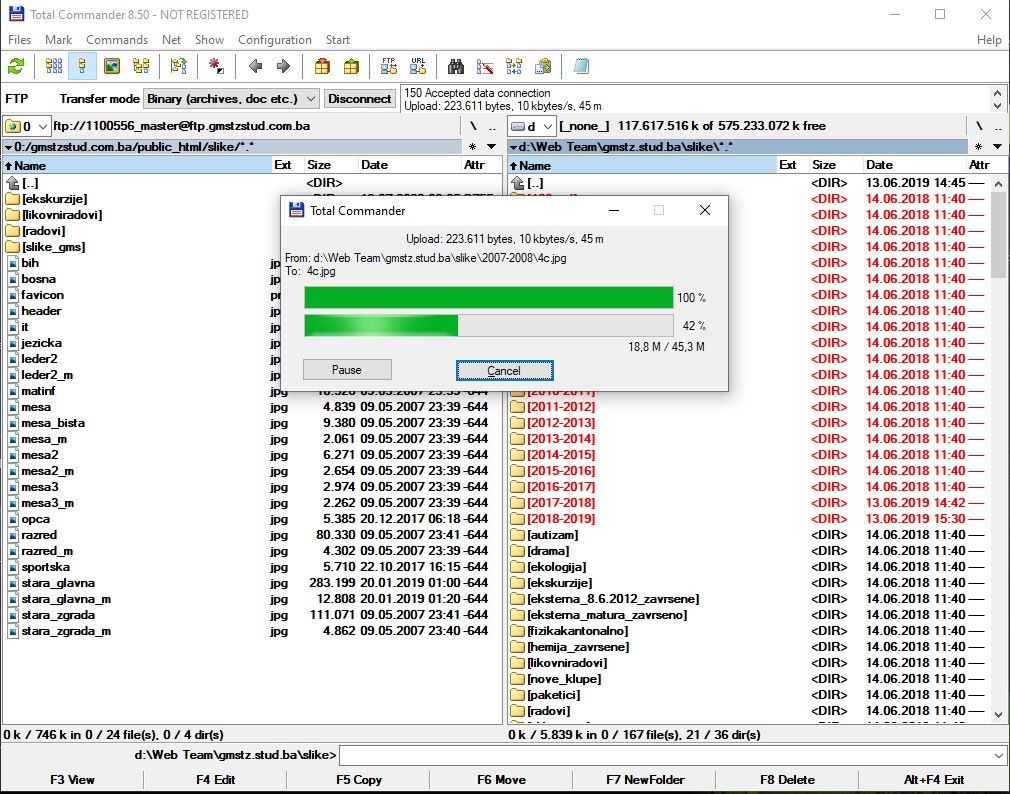Open right panel drive d dropdown
The width and height of the screenshot is (1010, 794).
(532, 126)
